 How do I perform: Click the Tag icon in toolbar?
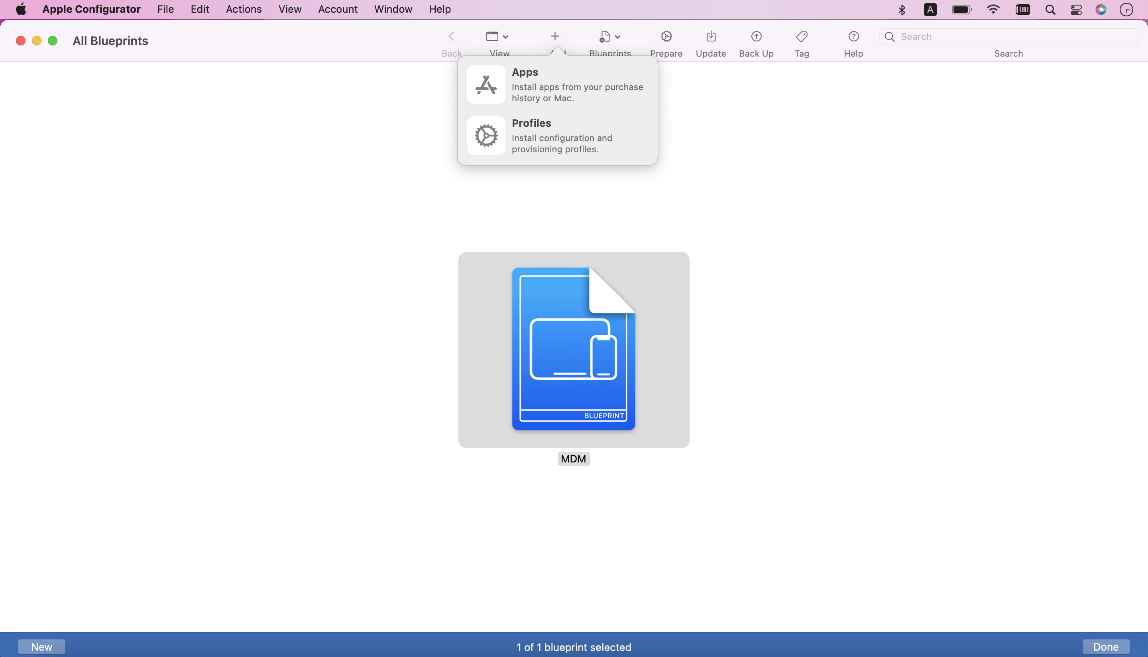(x=802, y=37)
